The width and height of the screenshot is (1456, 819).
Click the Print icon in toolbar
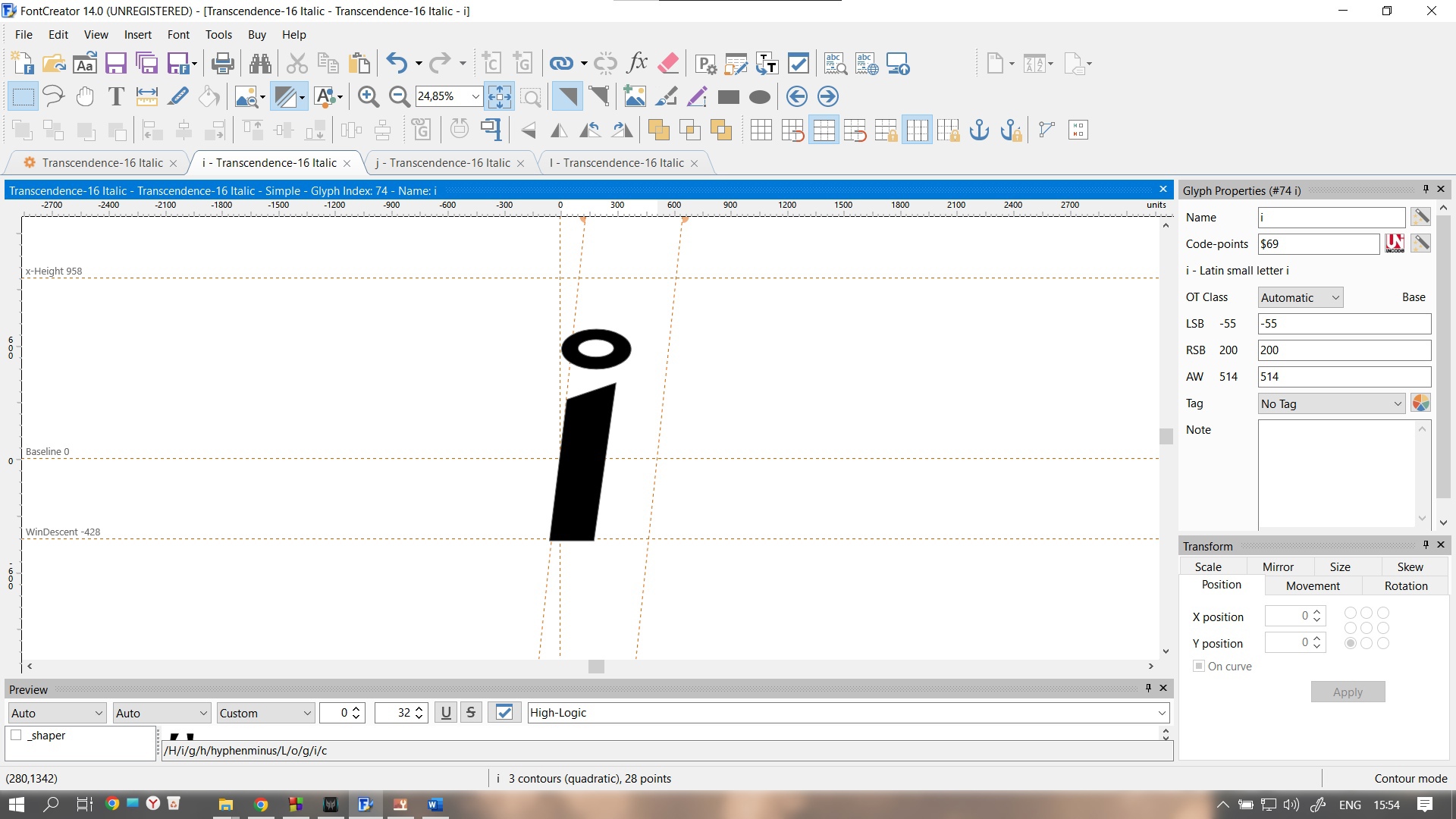[222, 64]
